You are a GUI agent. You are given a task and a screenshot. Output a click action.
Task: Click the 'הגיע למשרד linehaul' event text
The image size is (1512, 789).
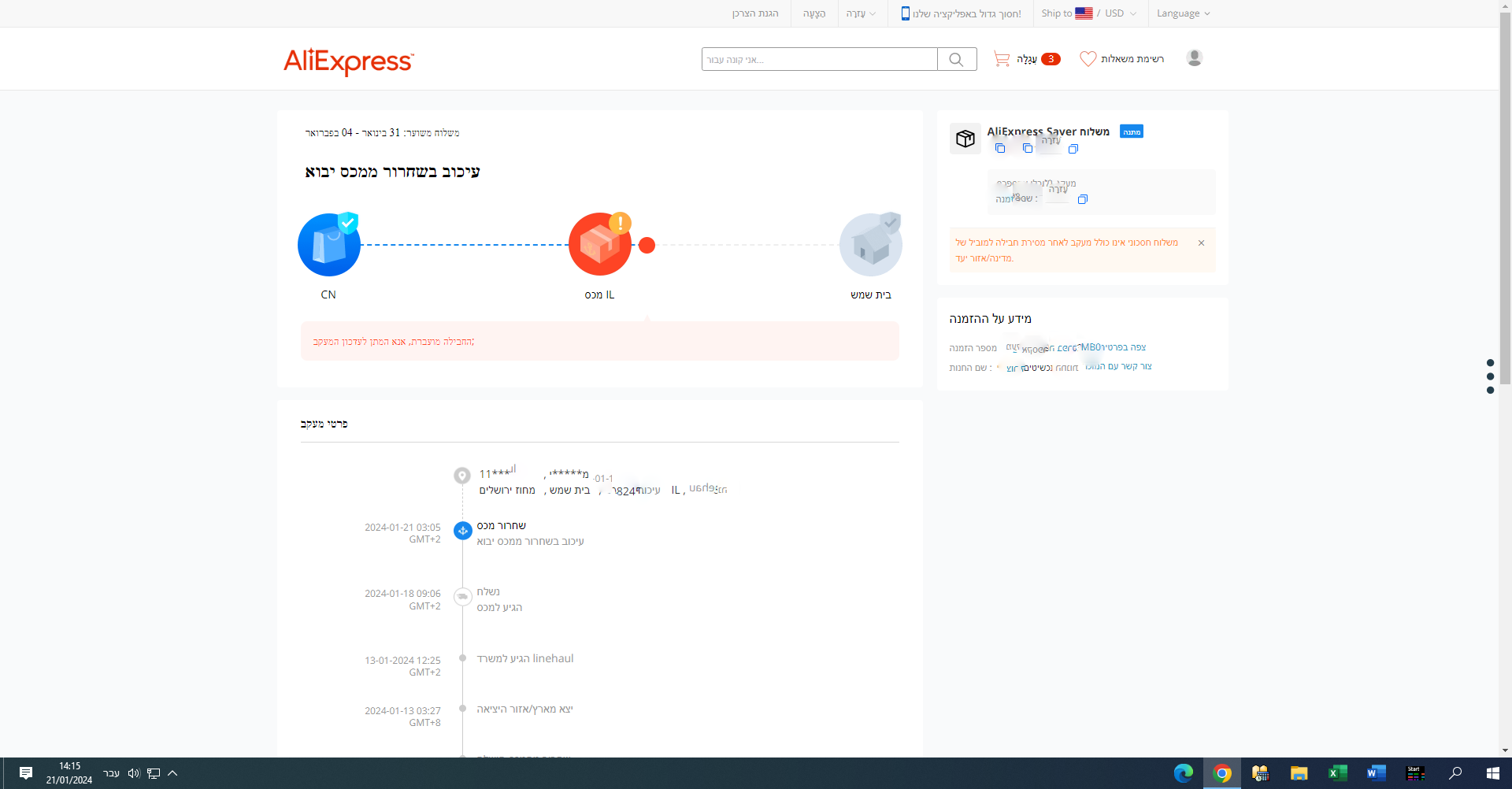tap(525, 658)
